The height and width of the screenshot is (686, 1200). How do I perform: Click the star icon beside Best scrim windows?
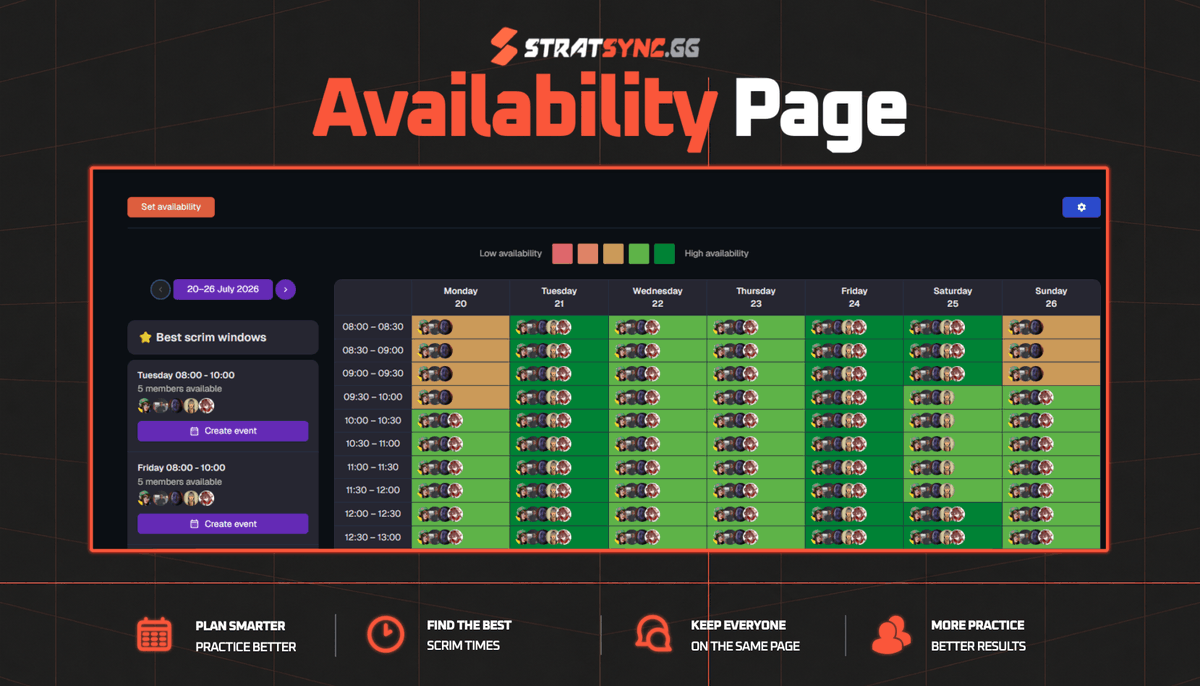pyautogui.click(x=145, y=338)
